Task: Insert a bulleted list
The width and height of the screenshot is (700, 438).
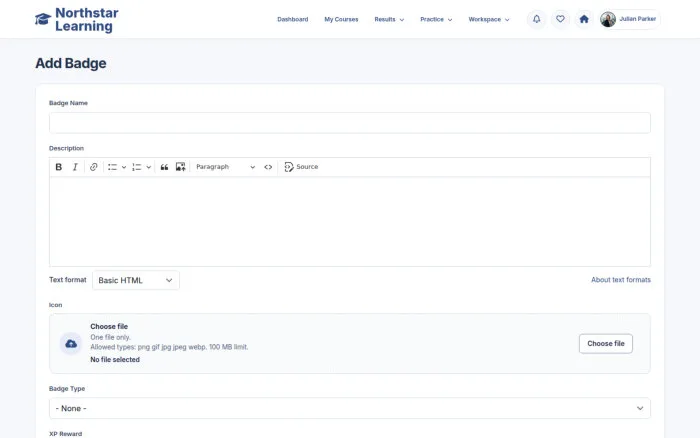Action: 112,167
